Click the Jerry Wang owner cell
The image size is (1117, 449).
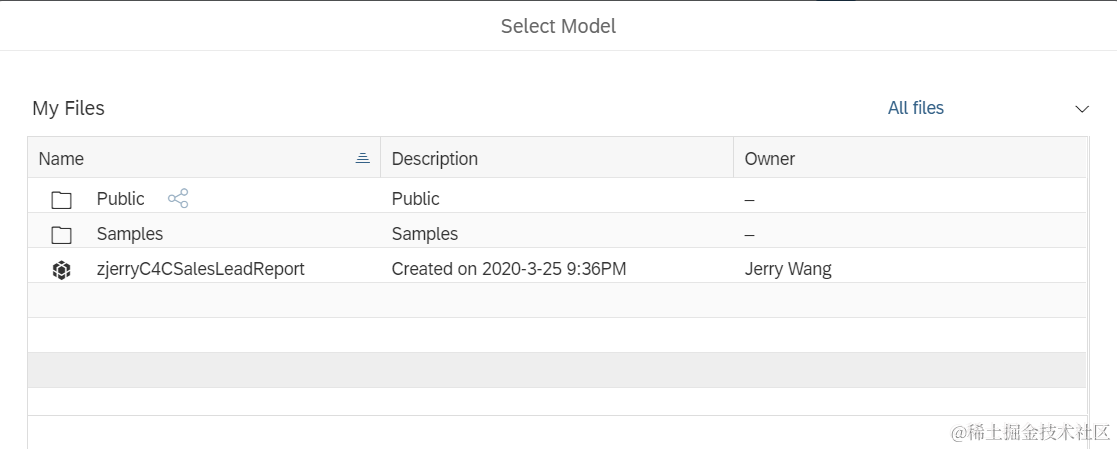click(788, 269)
